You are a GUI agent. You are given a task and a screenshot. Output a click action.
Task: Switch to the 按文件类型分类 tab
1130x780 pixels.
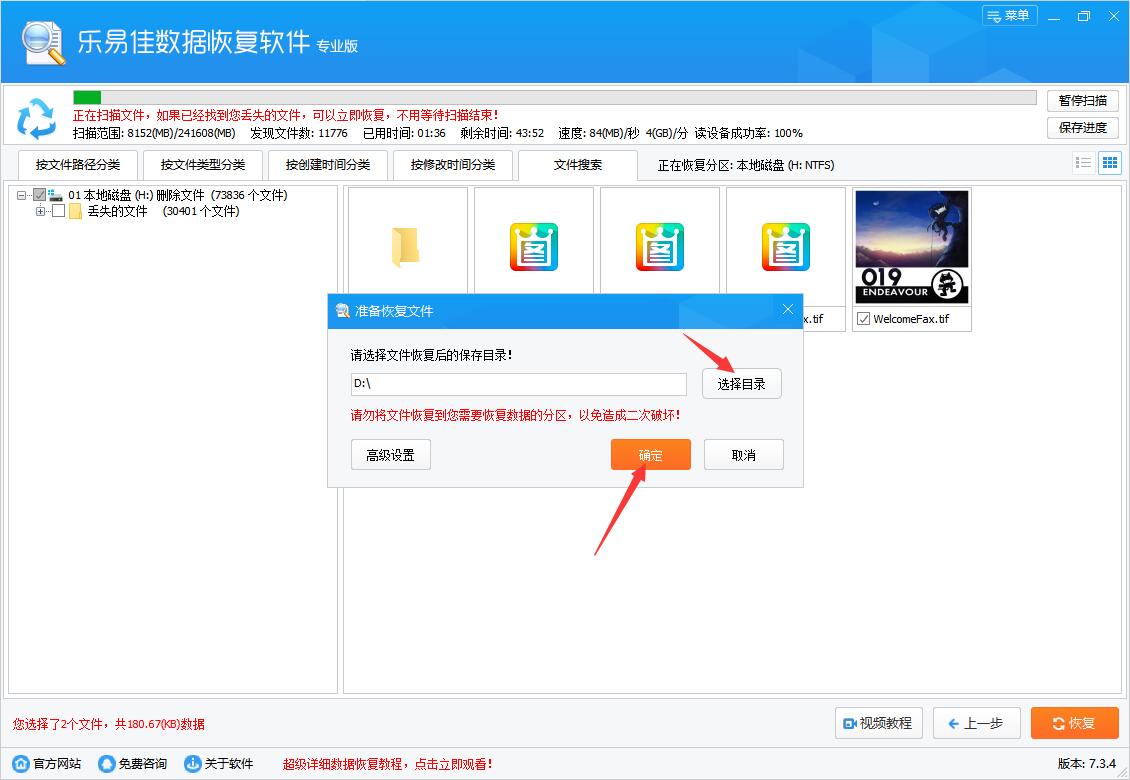click(x=202, y=164)
